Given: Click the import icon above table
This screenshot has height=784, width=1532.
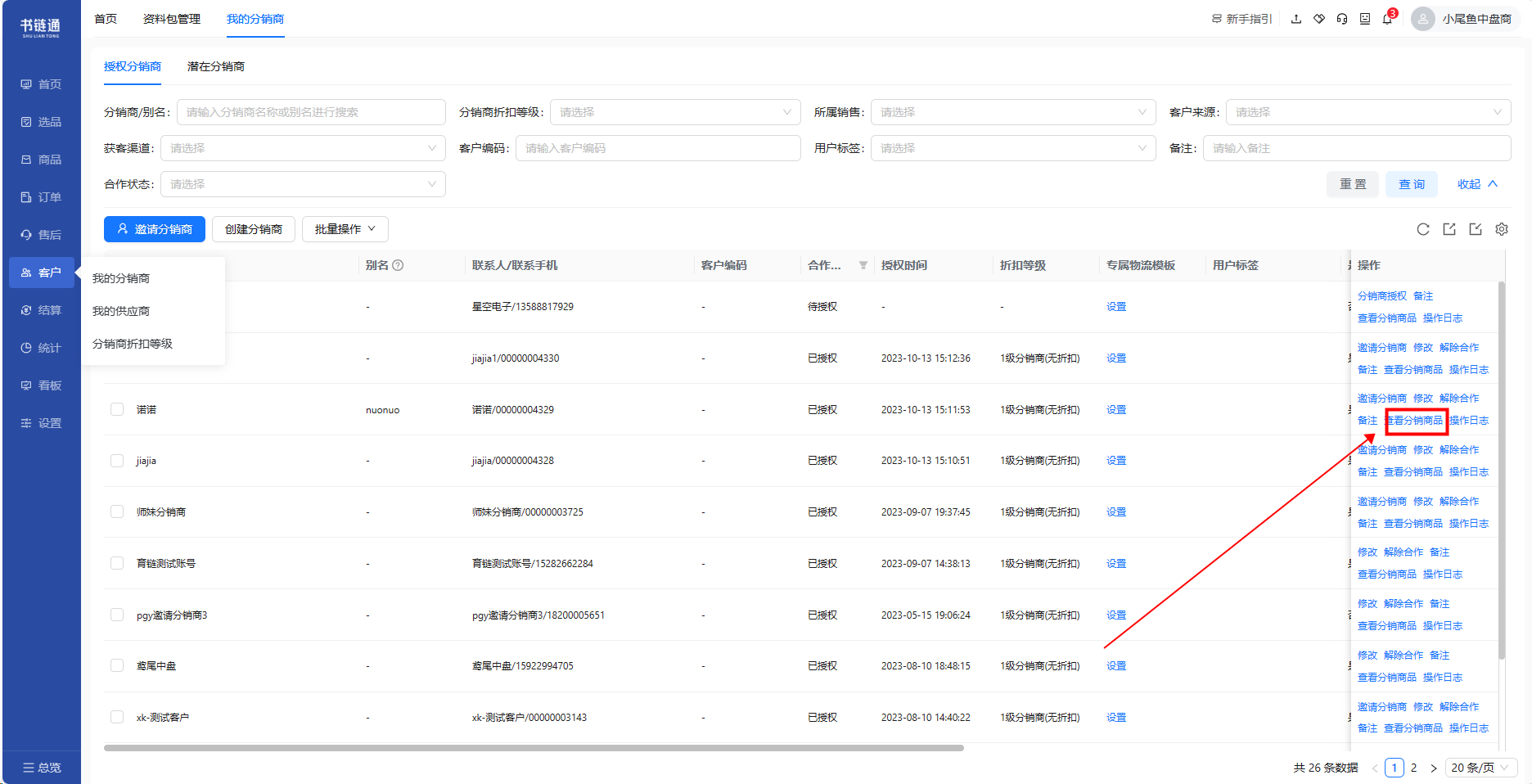Looking at the screenshot, I should click(x=1476, y=229).
